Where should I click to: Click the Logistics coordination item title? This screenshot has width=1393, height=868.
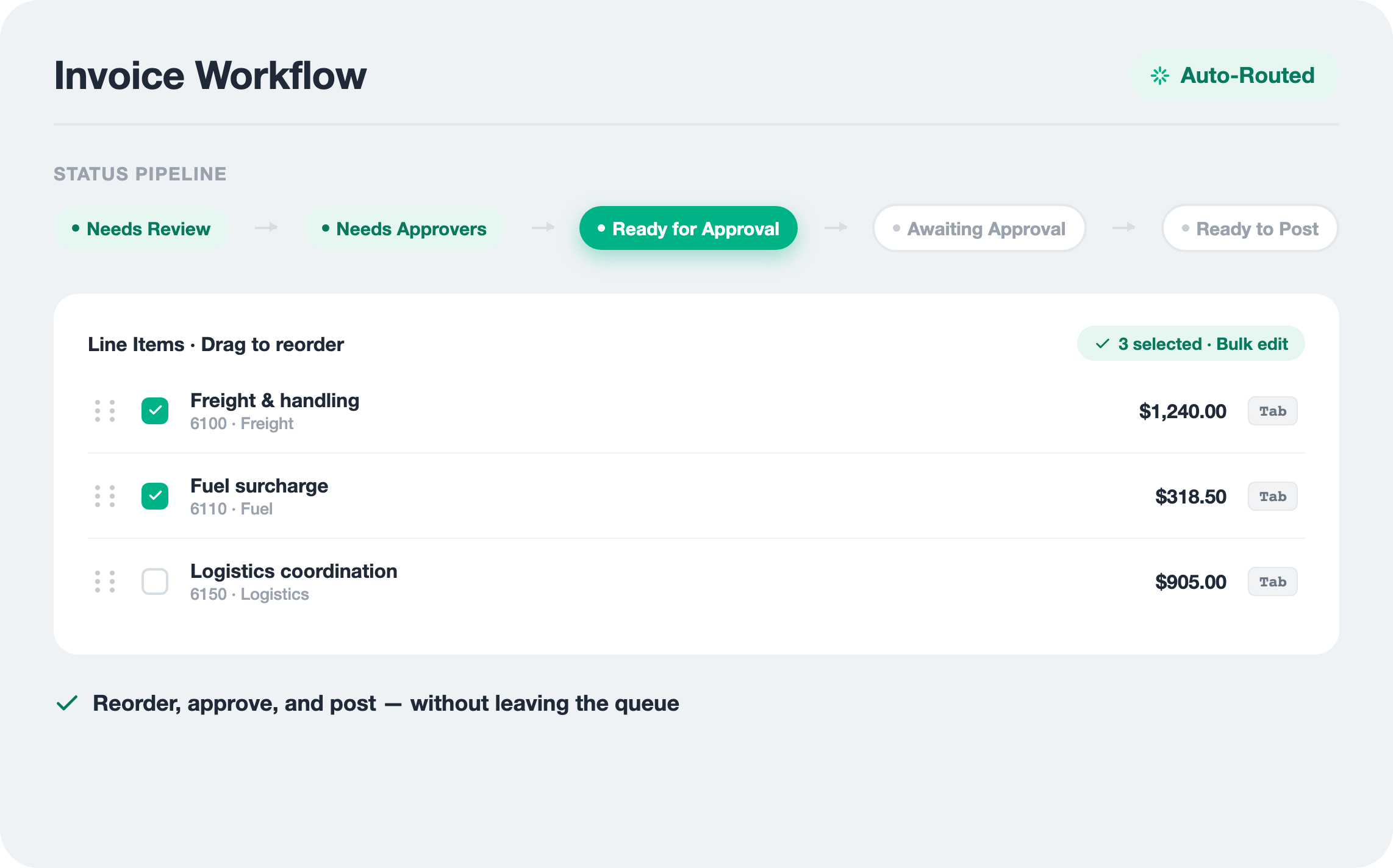pyautogui.click(x=293, y=571)
